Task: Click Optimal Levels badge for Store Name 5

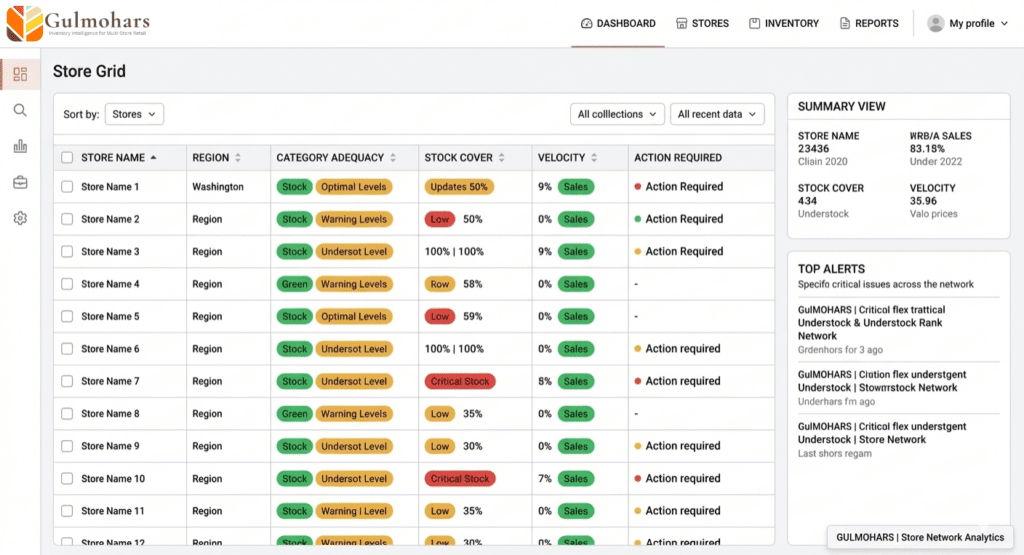Action: click(354, 317)
